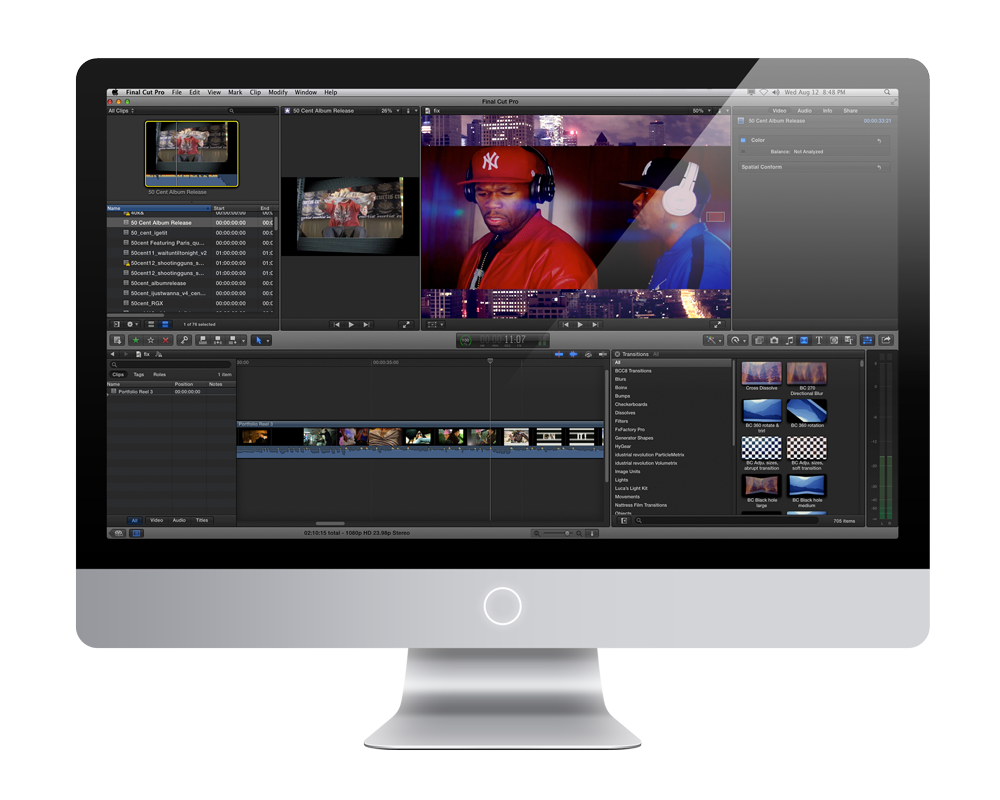Image resolution: width=1000 pixels, height=800 pixels.
Task: Toggle timeline video skimming icon
Action: (x=559, y=354)
